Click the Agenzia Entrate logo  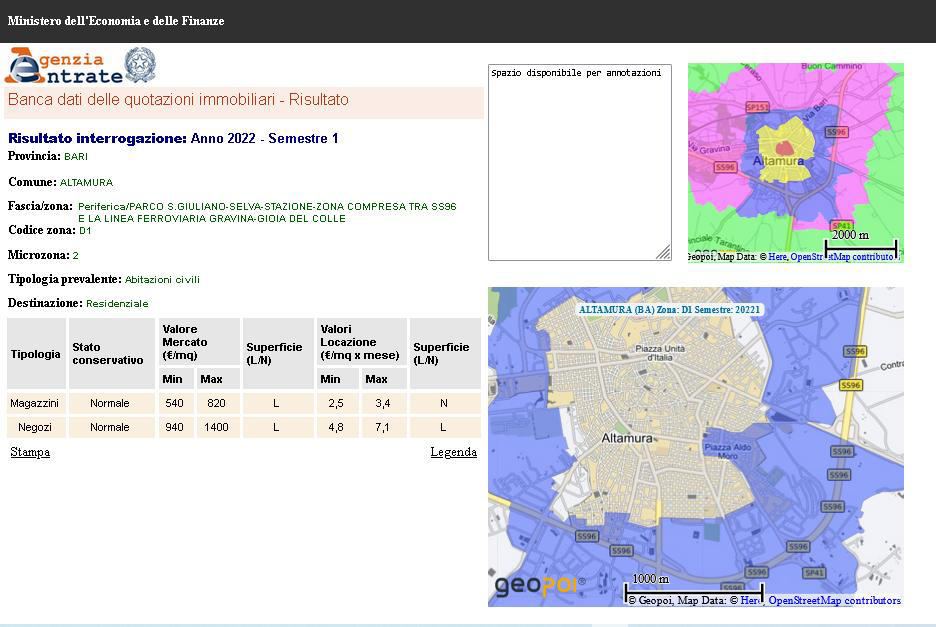63,66
